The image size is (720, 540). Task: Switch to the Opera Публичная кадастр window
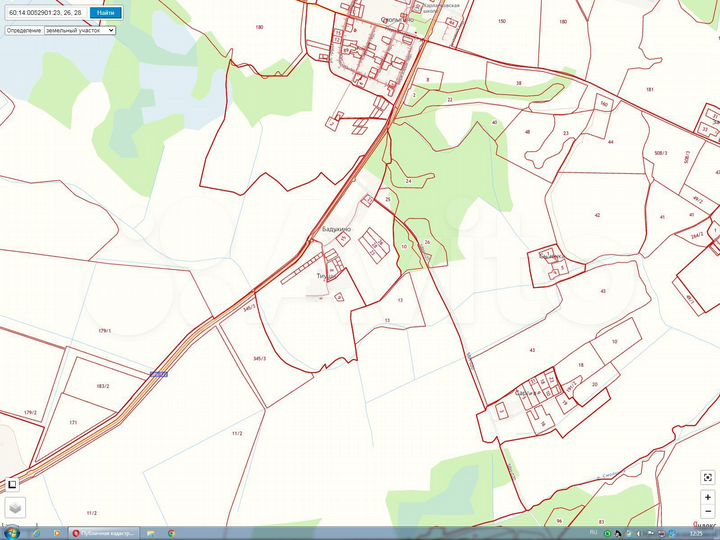[x=104, y=533]
